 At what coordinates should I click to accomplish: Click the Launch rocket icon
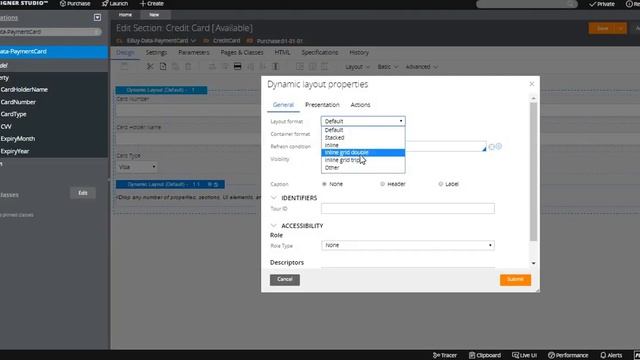tap(105, 4)
